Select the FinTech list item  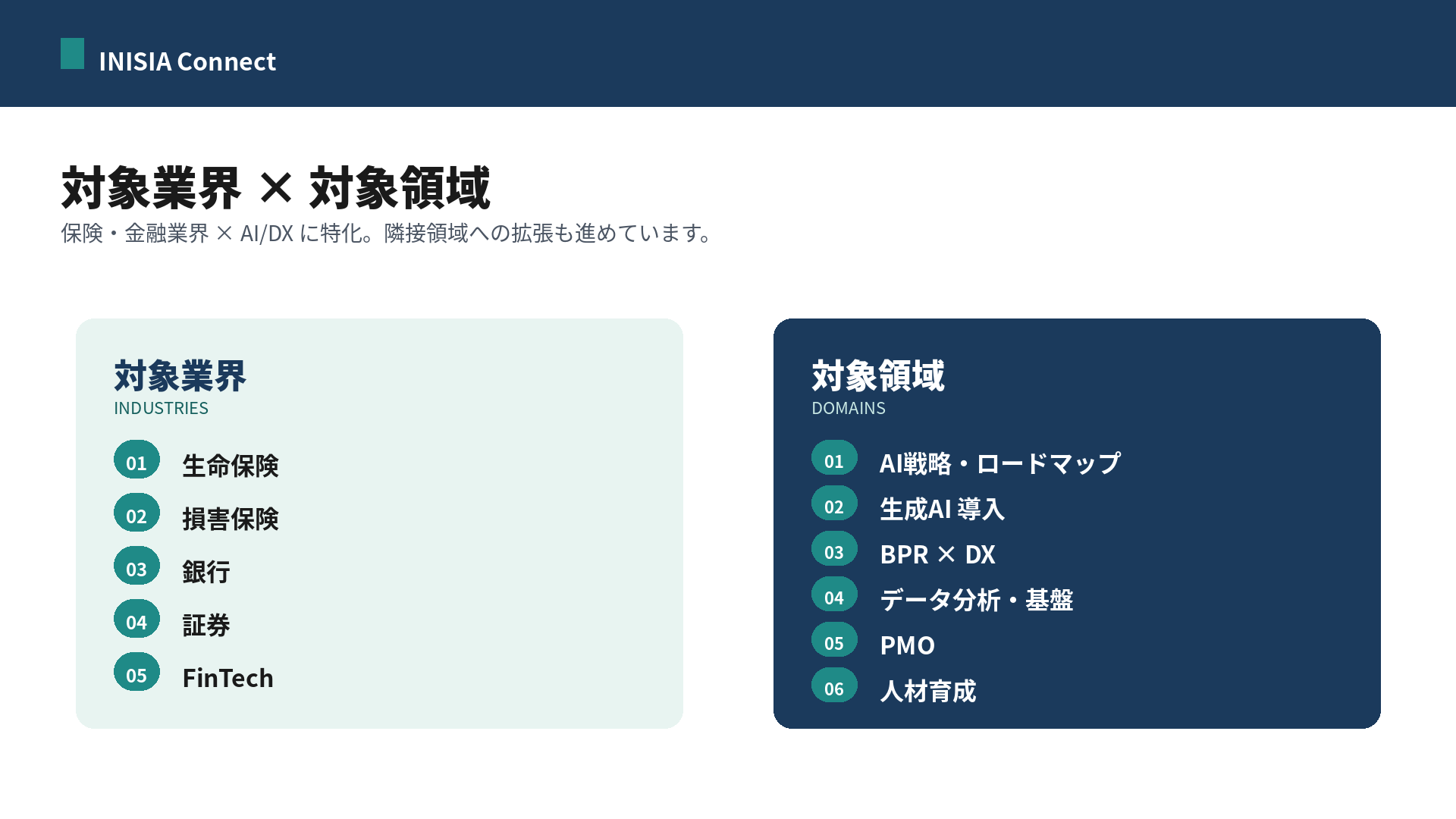click(x=228, y=678)
